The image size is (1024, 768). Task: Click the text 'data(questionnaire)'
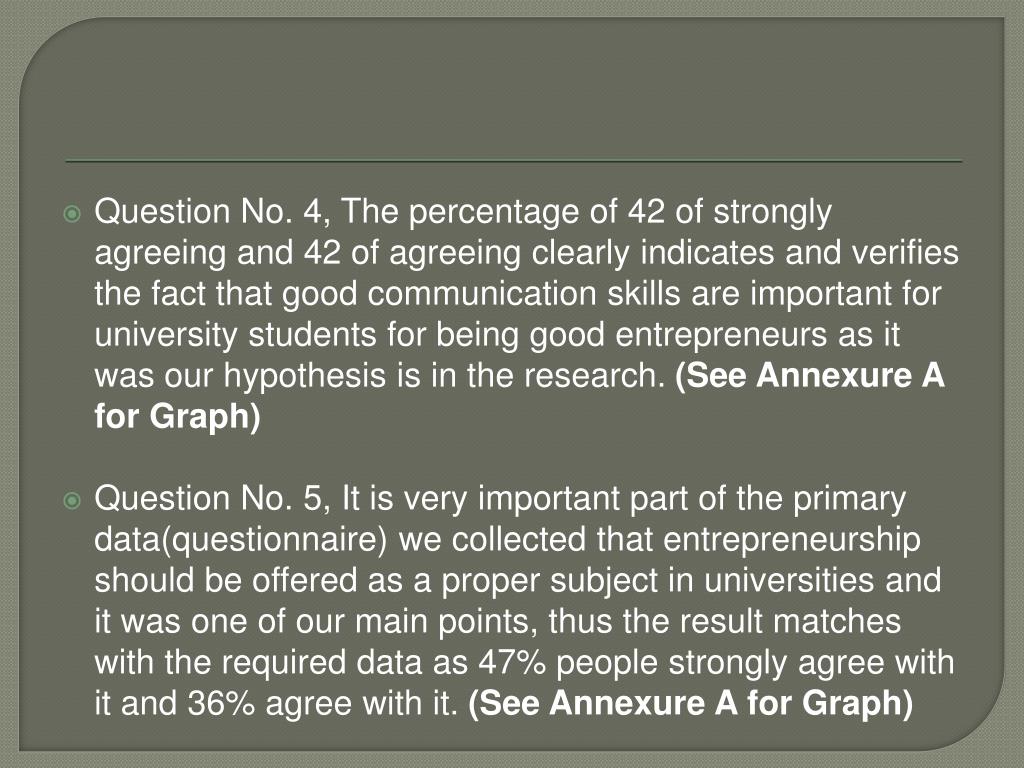tap(241, 540)
